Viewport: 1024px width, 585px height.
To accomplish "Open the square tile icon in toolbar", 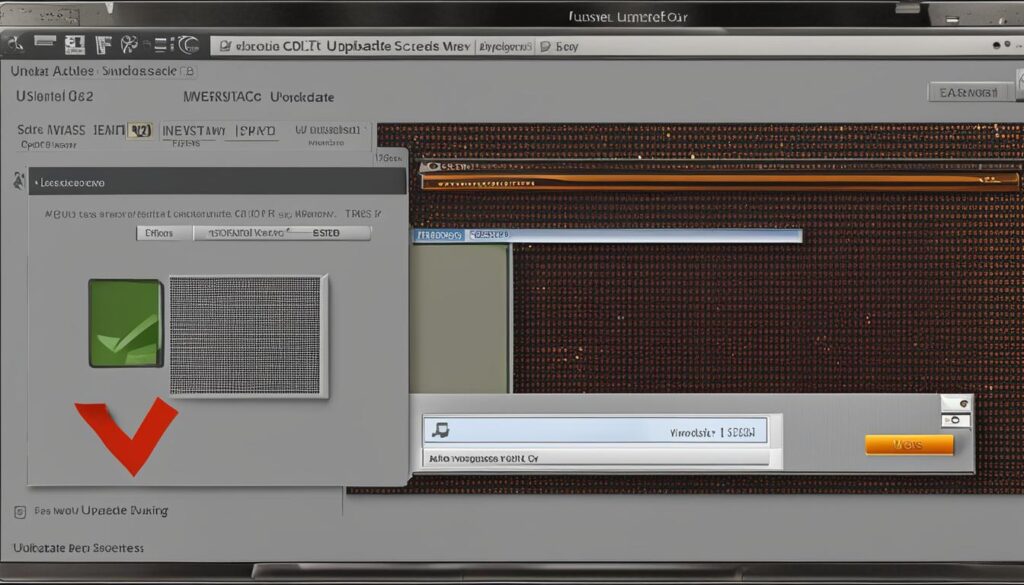I will pos(74,45).
